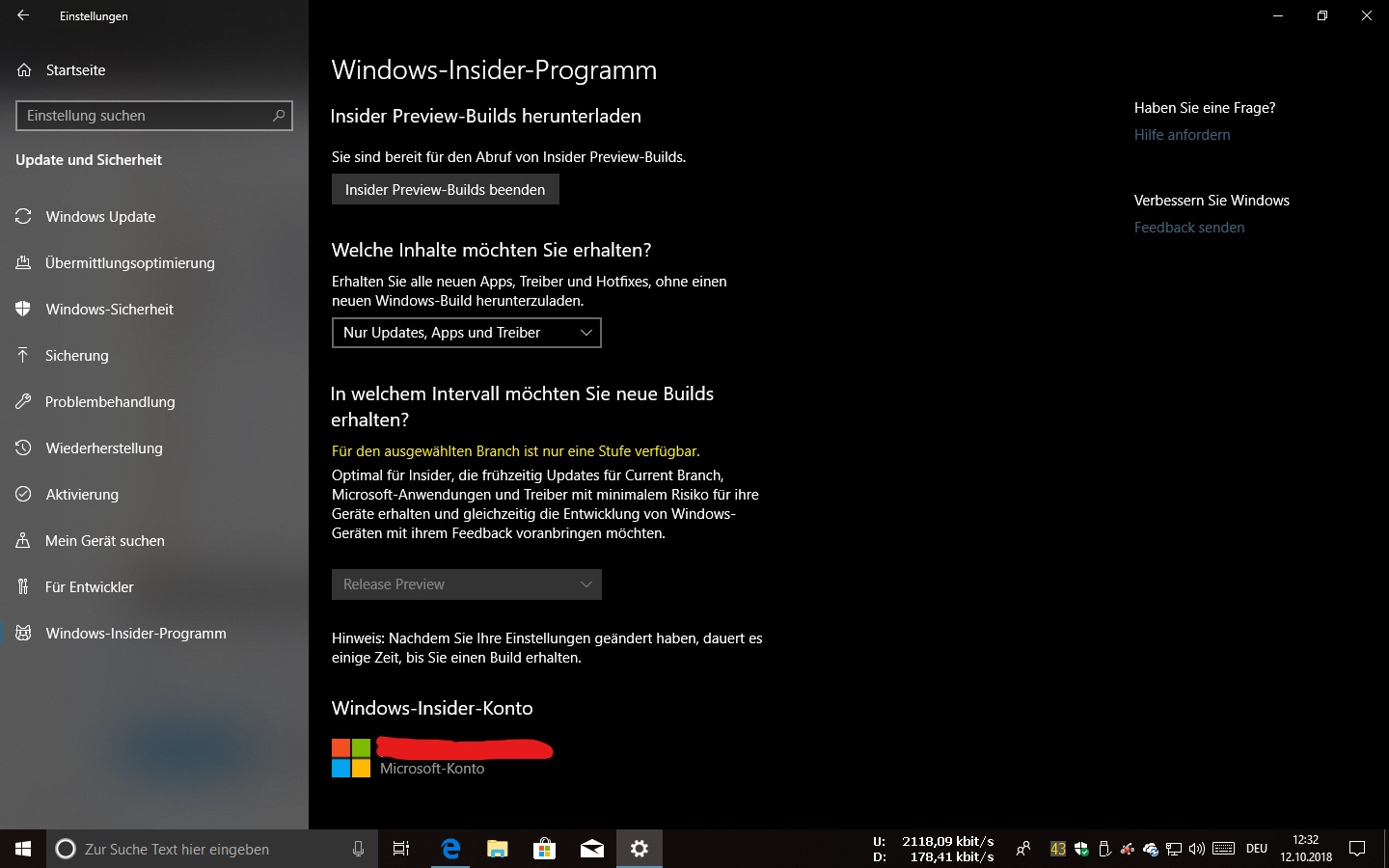Open File Explorer from the taskbar
Screen dimensions: 1389x868
(498, 849)
